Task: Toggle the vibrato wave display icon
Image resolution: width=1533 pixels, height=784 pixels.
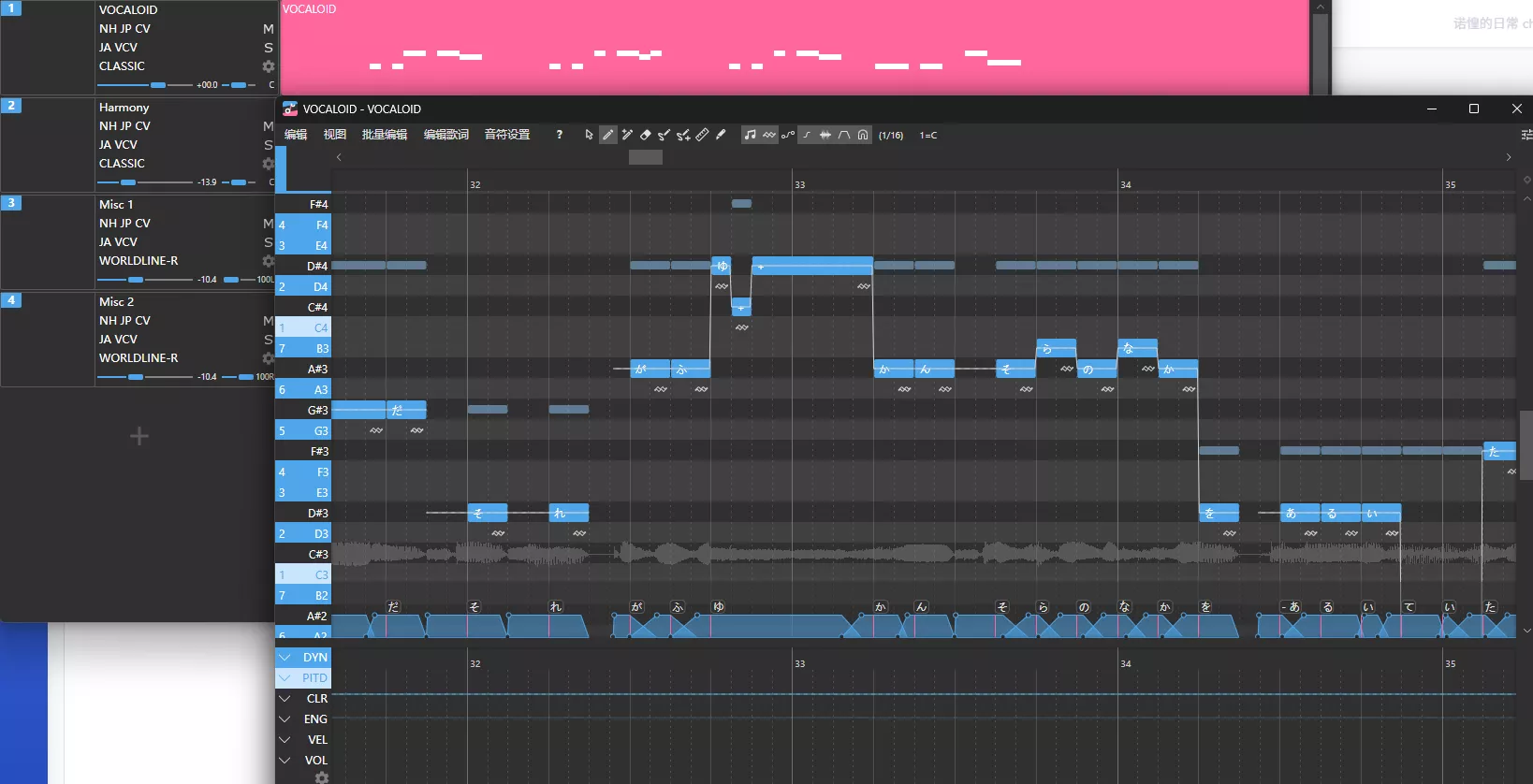Action: [x=769, y=135]
